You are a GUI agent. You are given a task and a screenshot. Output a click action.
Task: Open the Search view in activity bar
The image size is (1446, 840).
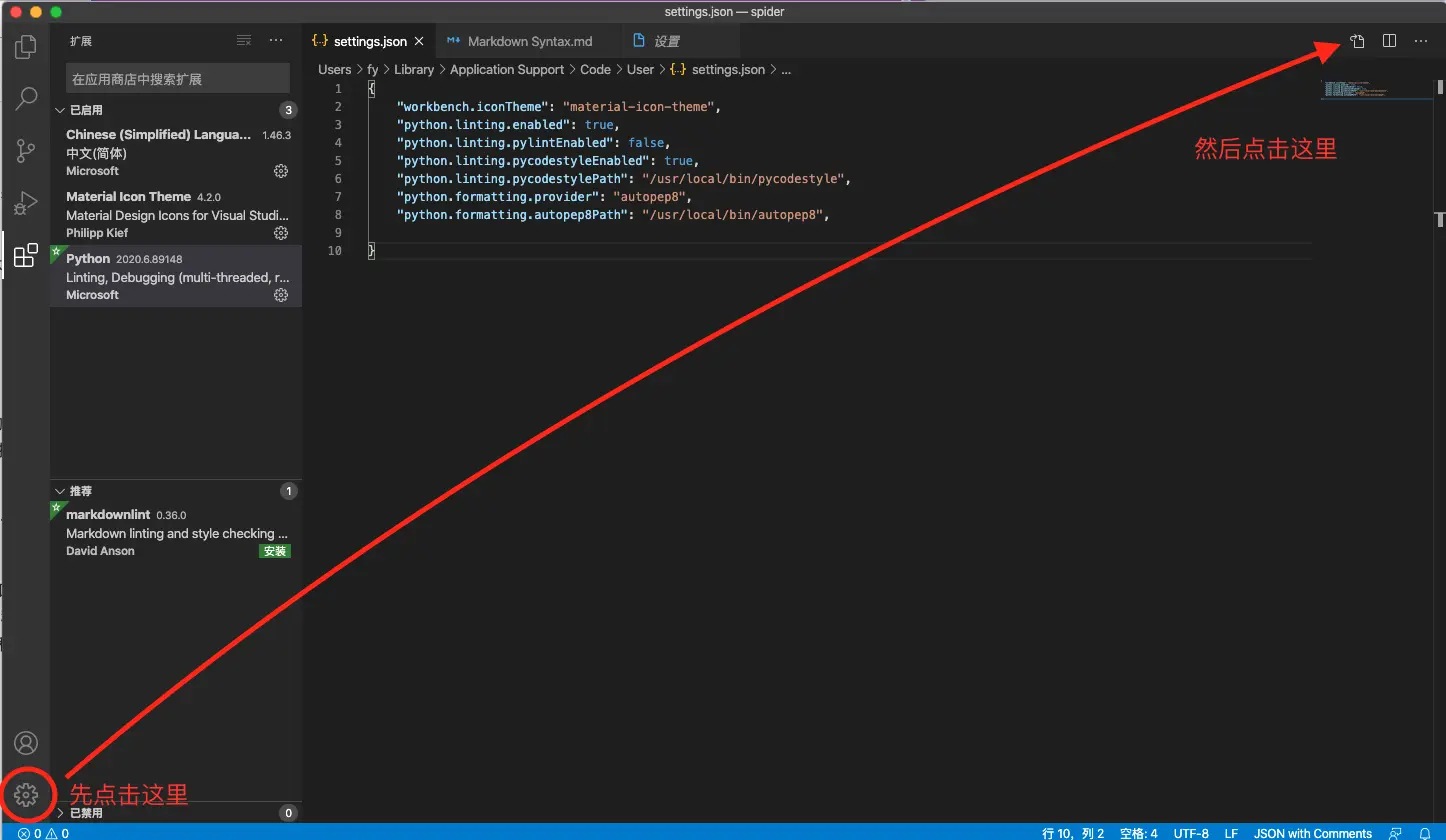[26, 98]
